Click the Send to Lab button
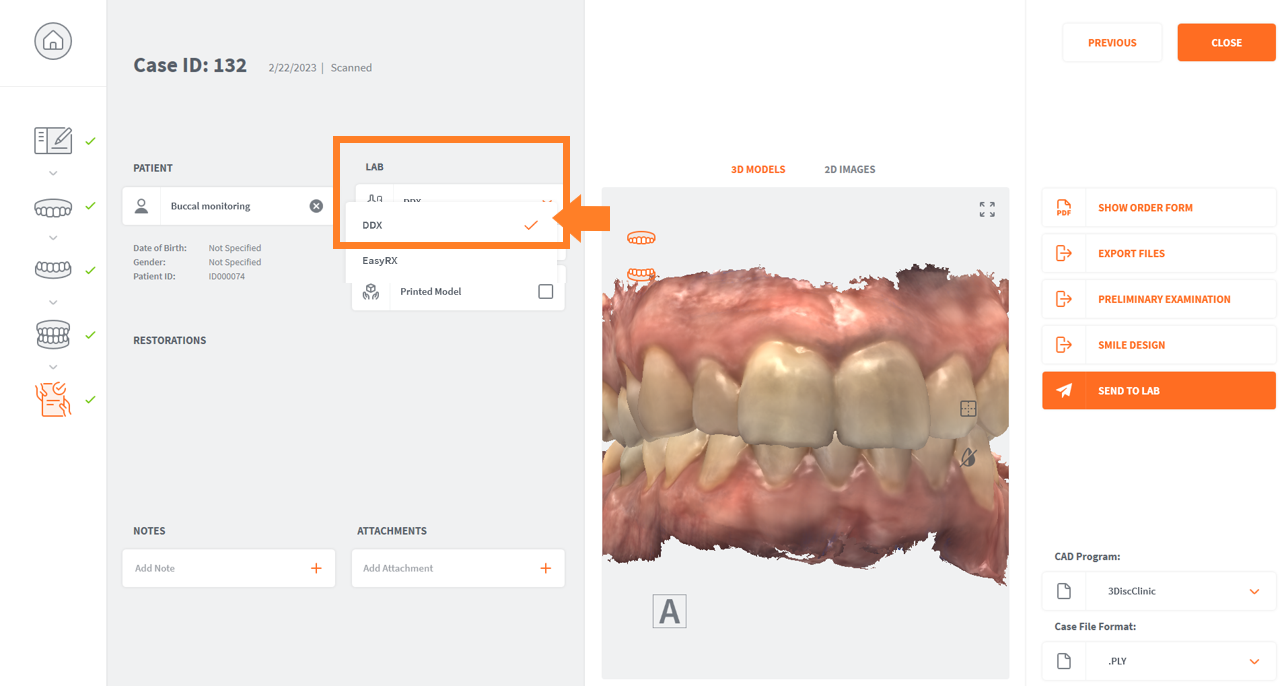This screenshot has width=1280, height=686. [1158, 391]
